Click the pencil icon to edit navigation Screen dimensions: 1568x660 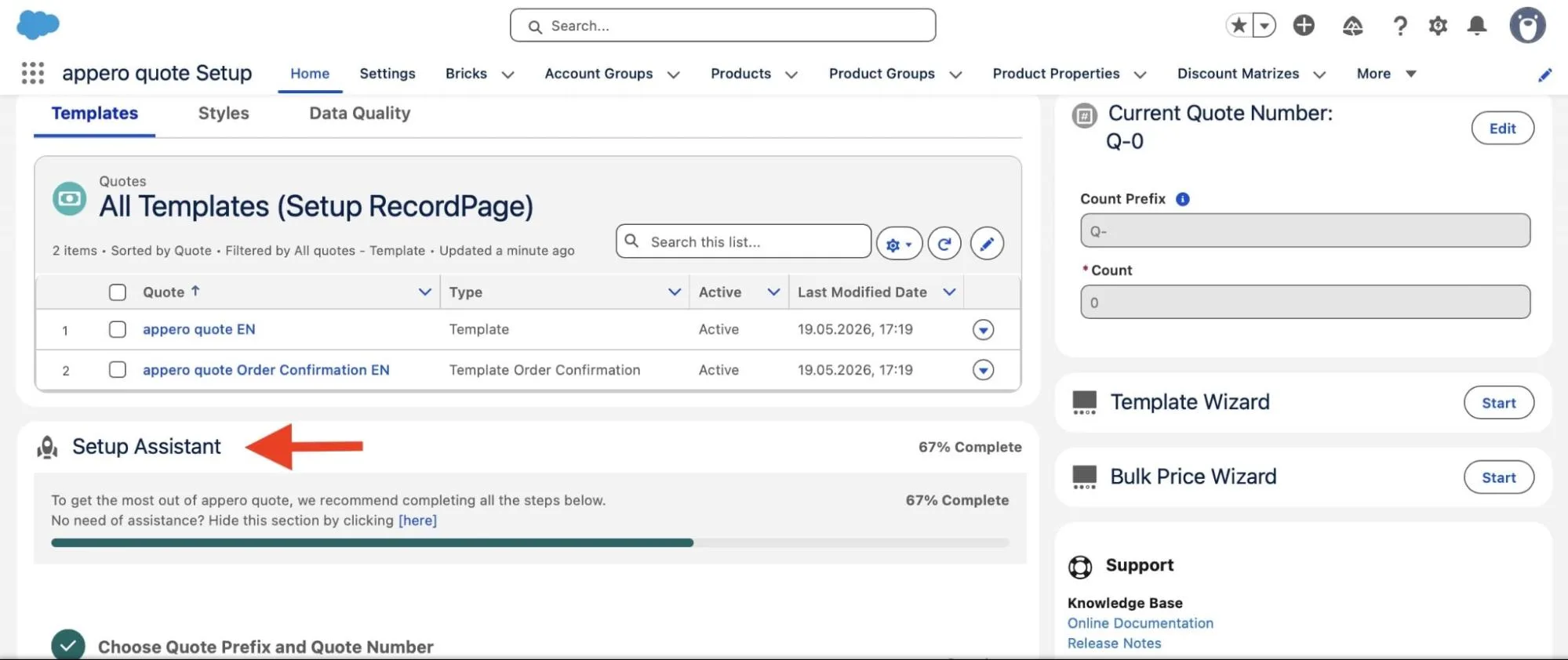pyautogui.click(x=1544, y=75)
